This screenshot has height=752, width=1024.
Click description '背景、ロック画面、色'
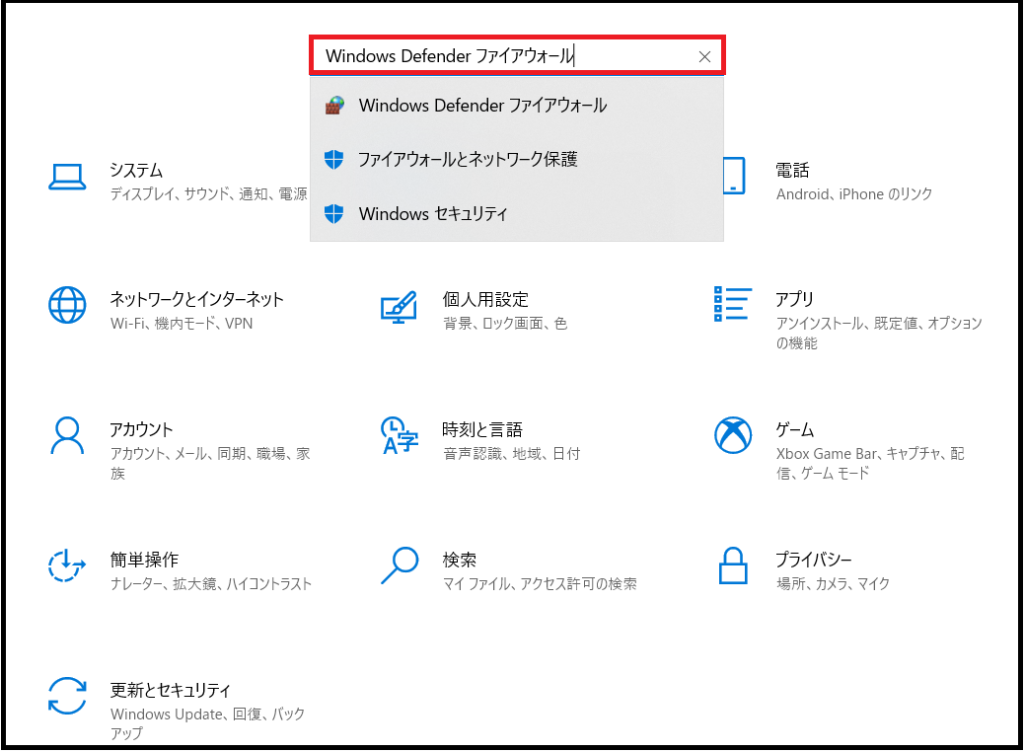tap(505, 323)
